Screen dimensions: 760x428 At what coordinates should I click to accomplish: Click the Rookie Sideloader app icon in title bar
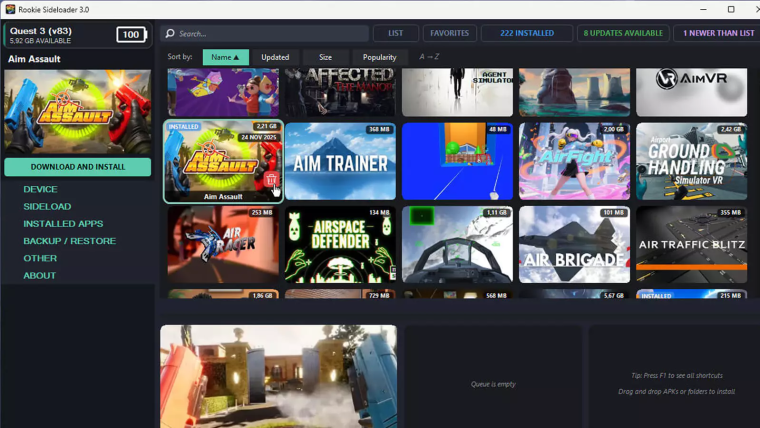[x=10, y=9]
